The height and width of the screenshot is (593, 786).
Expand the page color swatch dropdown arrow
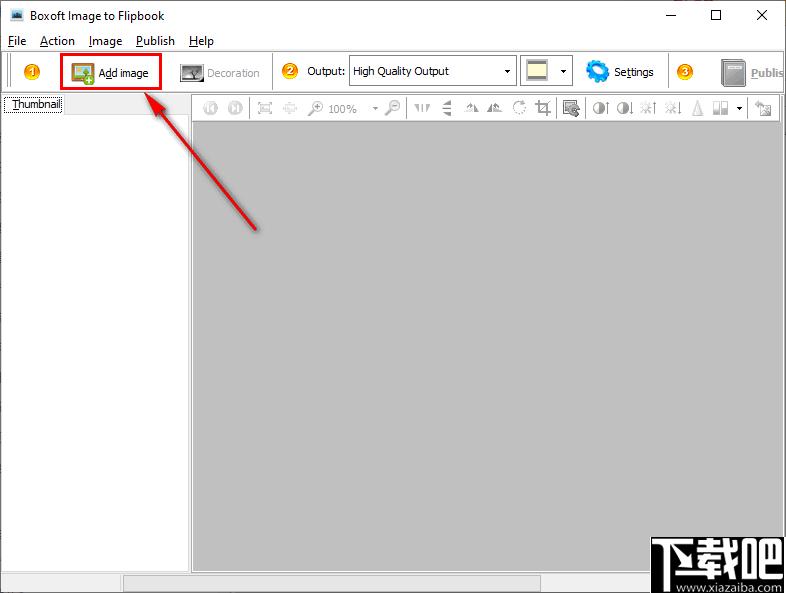point(563,71)
